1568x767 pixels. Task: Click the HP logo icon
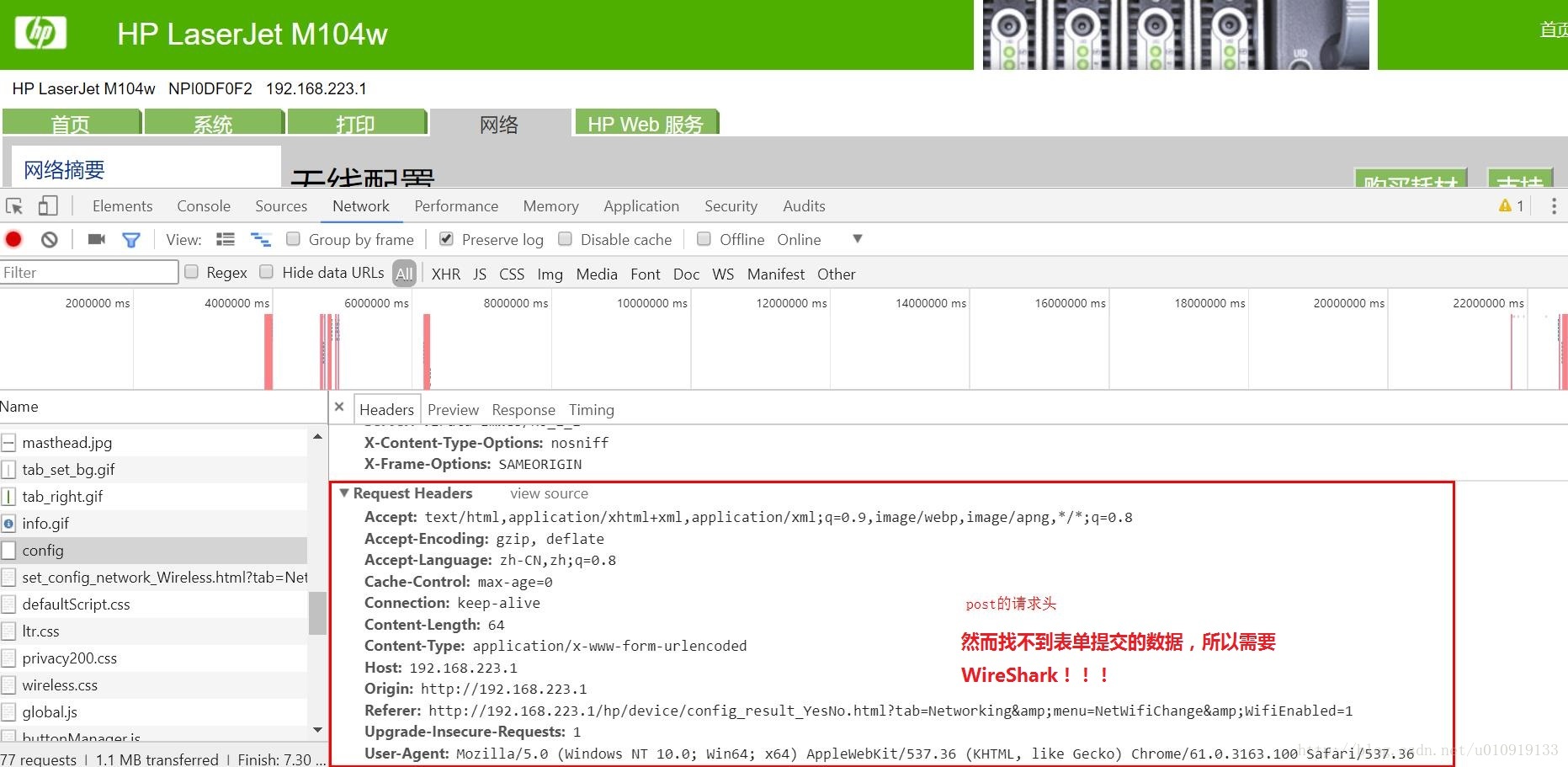coord(40,34)
